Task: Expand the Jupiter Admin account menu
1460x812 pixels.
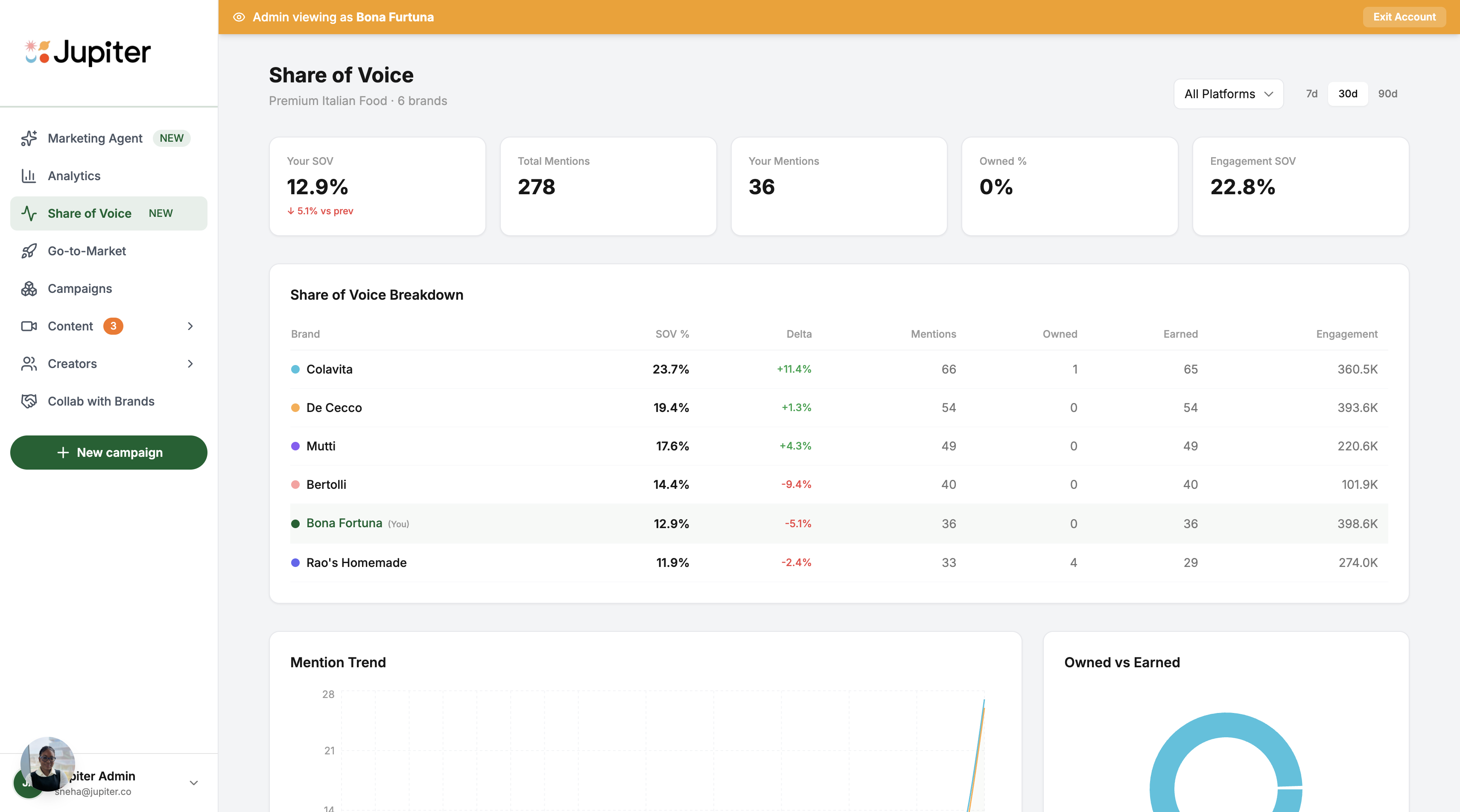Action: [x=193, y=783]
